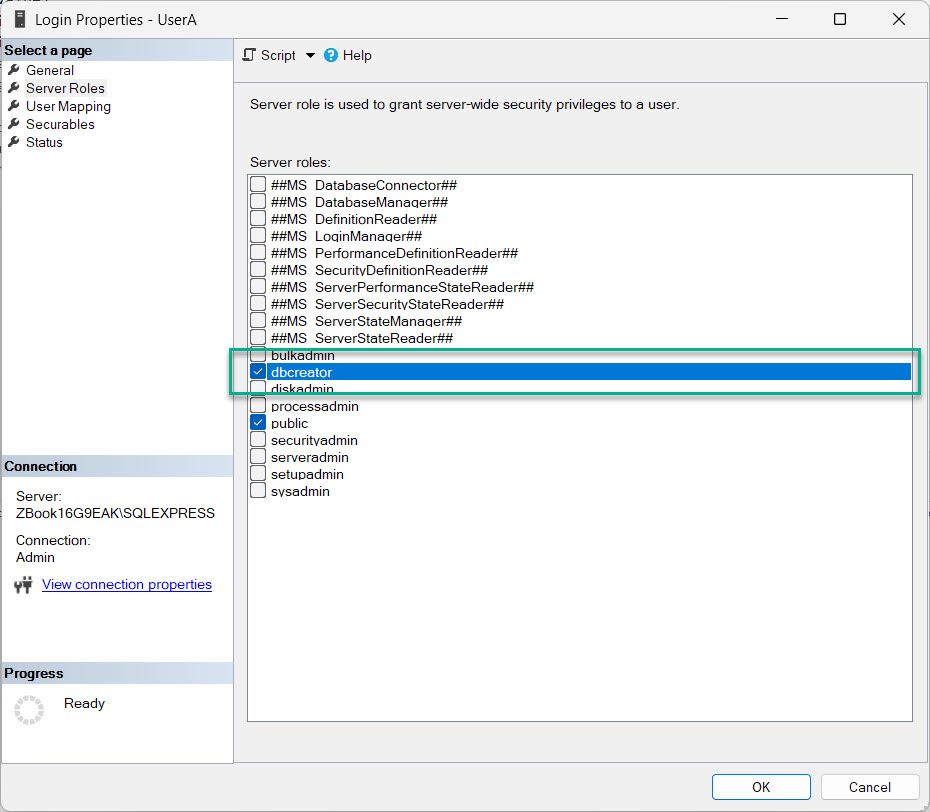Maximize the Login Properties window
Viewport: 930px width, 812px height.
pos(840,19)
